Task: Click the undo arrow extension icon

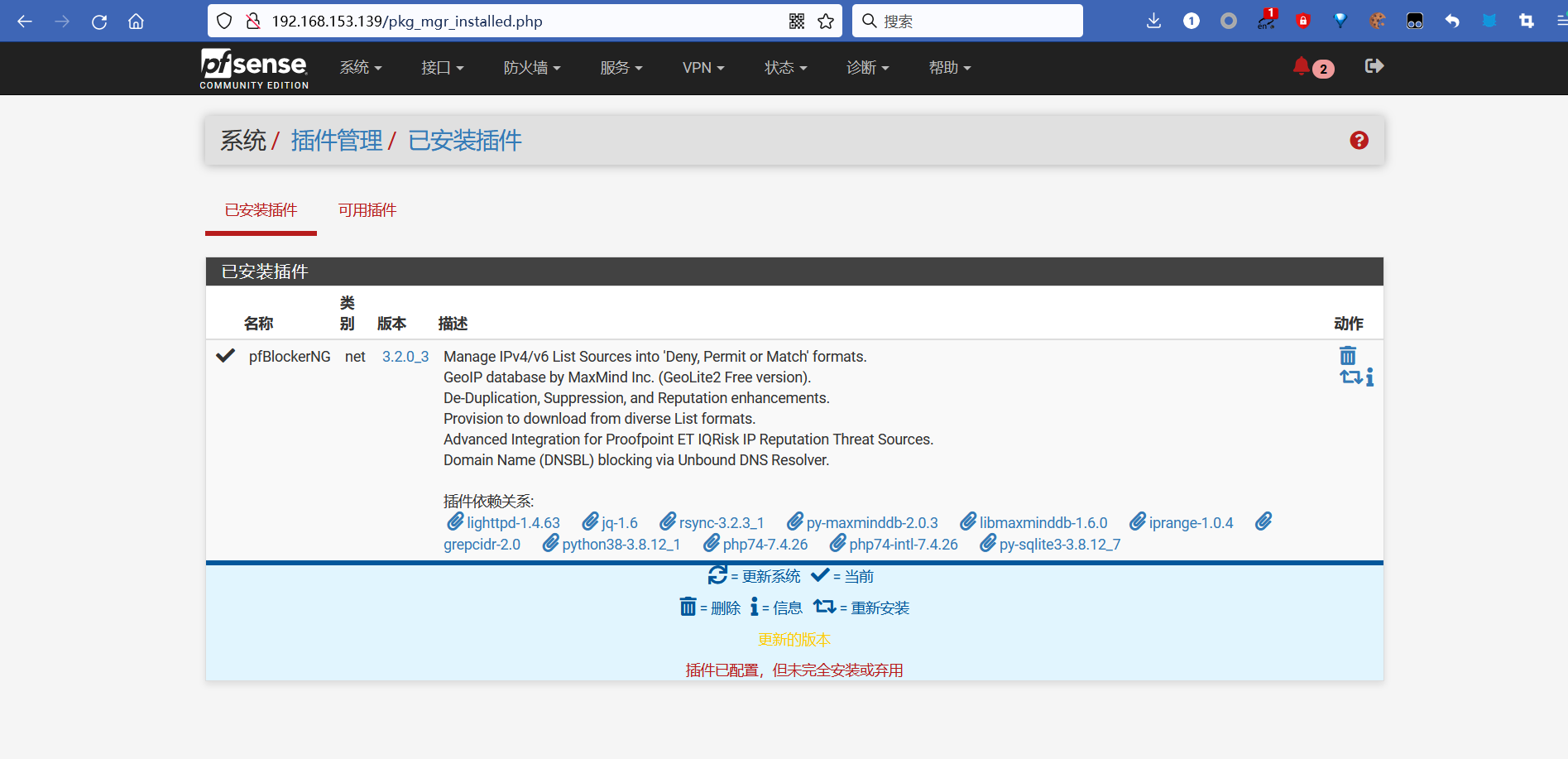Action: tap(1452, 22)
